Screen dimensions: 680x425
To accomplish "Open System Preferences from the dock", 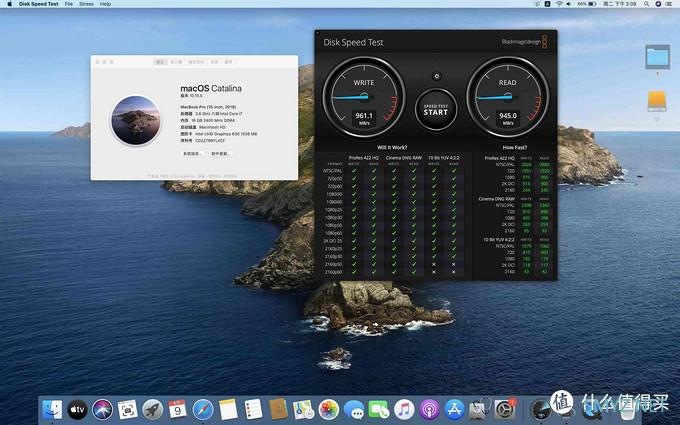I will 505,409.
